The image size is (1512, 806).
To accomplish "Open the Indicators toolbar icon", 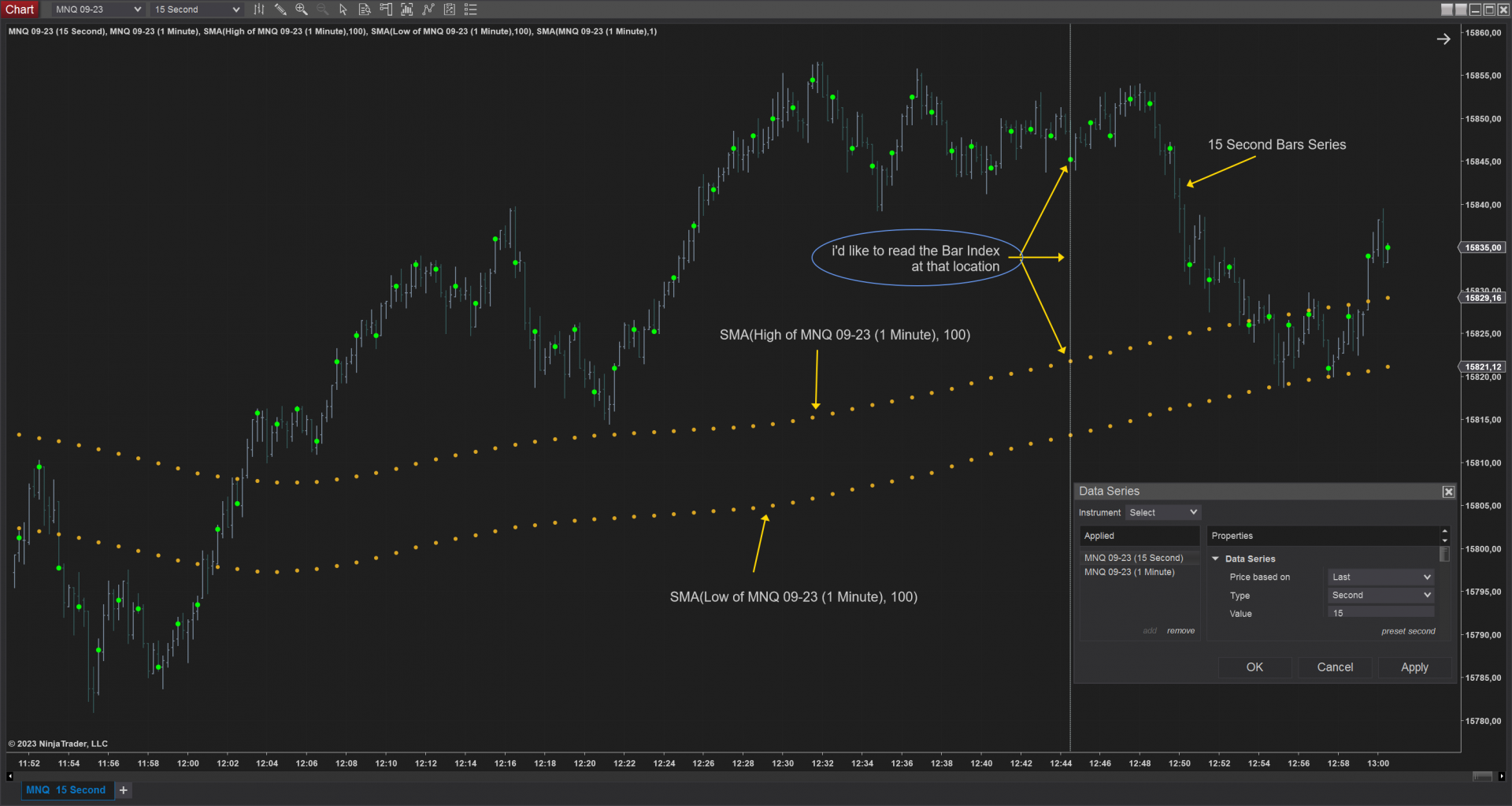I will [428, 9].
